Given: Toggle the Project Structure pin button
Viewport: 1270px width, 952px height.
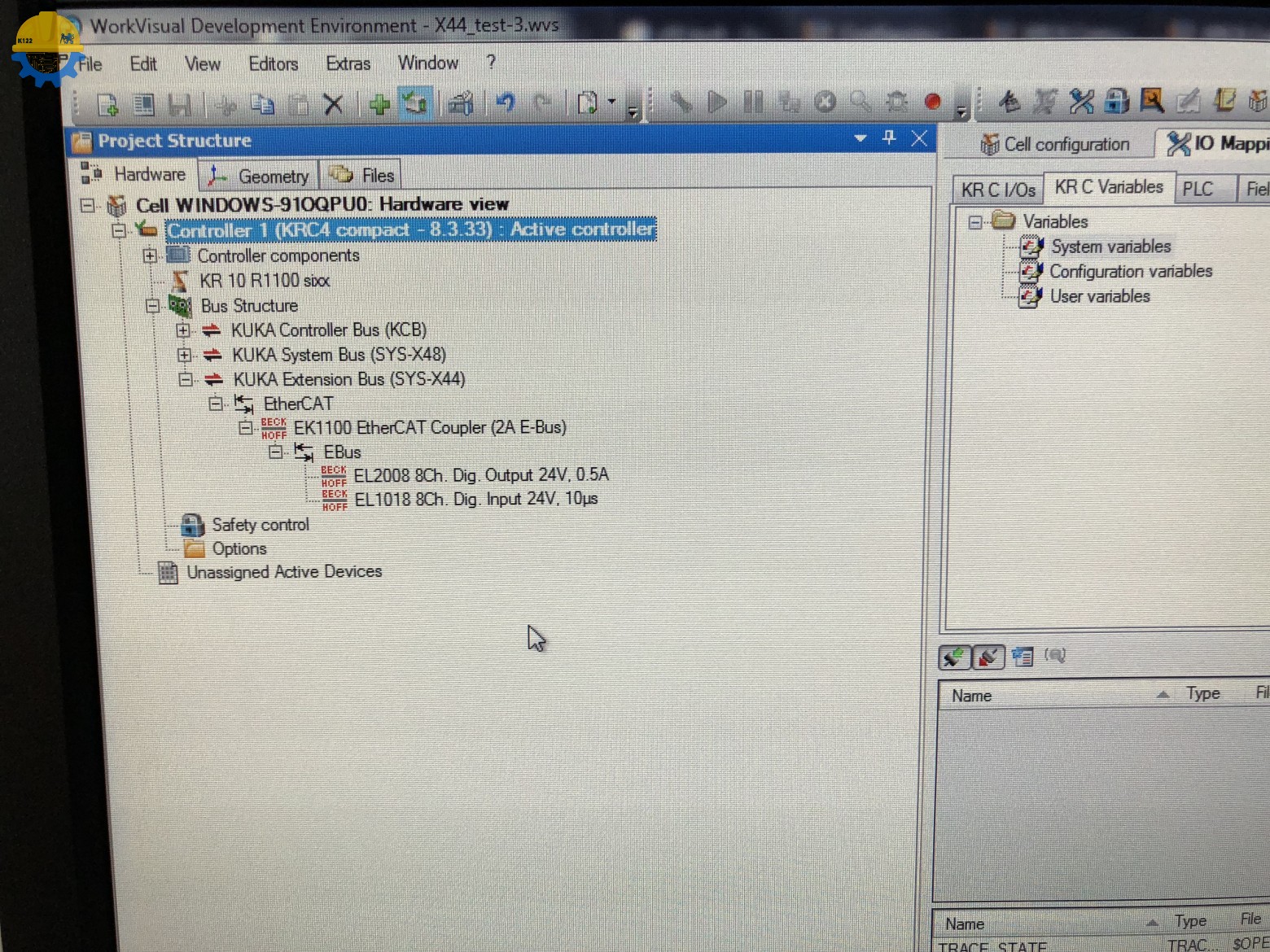Looking at the screenshot, I should tap(889, 138).
